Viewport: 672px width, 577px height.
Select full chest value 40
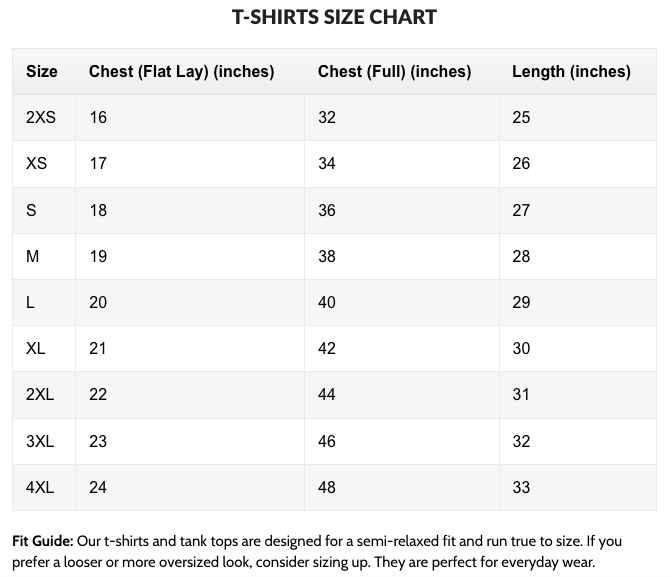[x=327, y=303]
